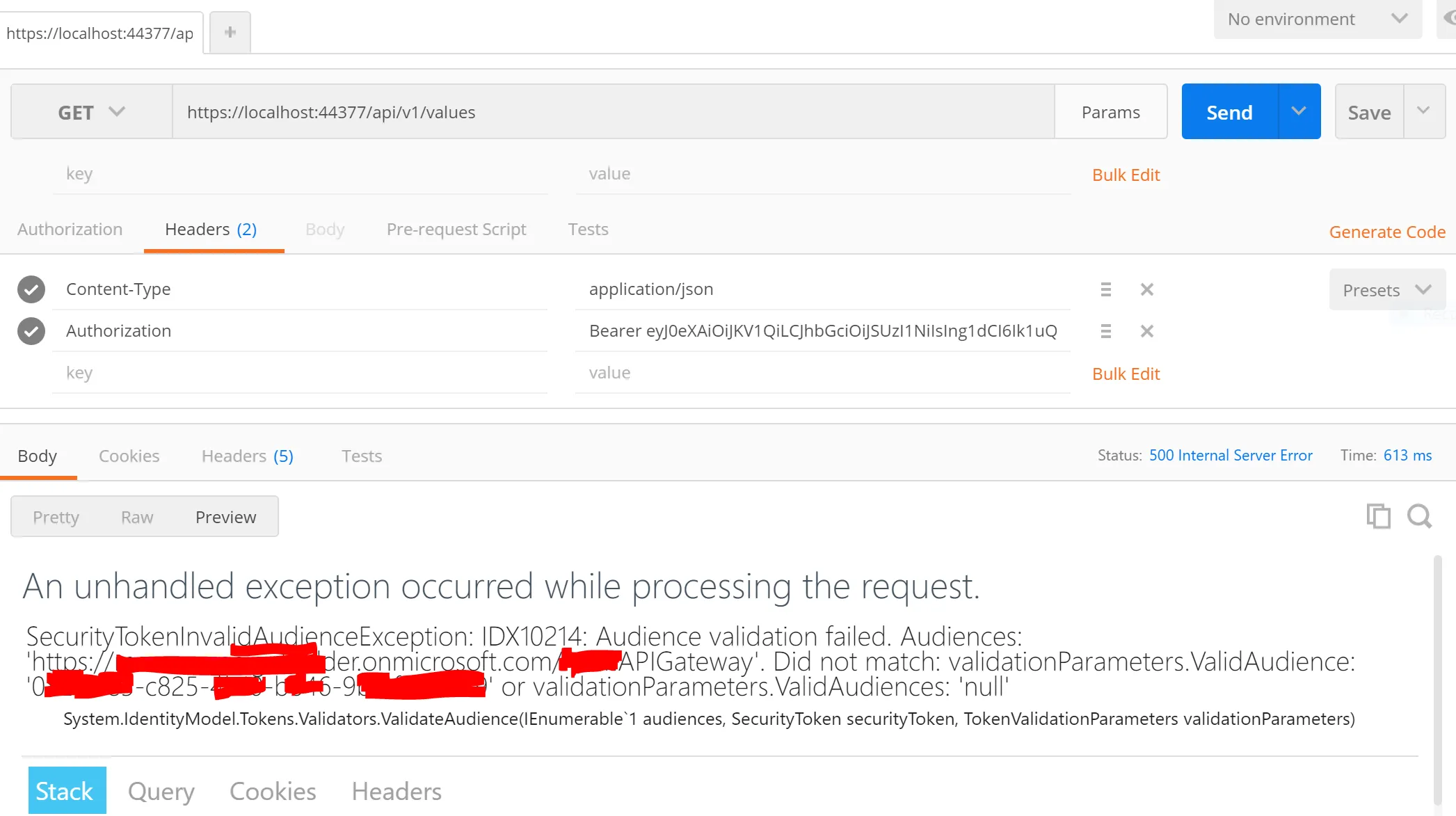Open the response Cookies tab
Image resolution: width=1456 pixels, height=816 pixels.
[129, 456]
